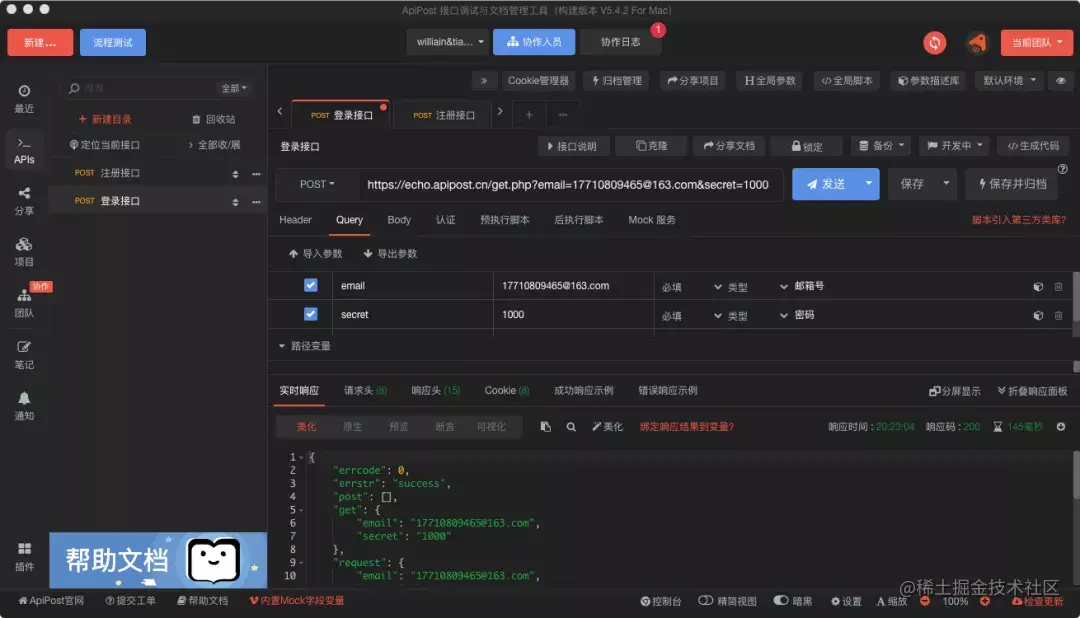
Task: Click the orange announcement icon in header
Action: pyautogui.click(x=977, y=43)
